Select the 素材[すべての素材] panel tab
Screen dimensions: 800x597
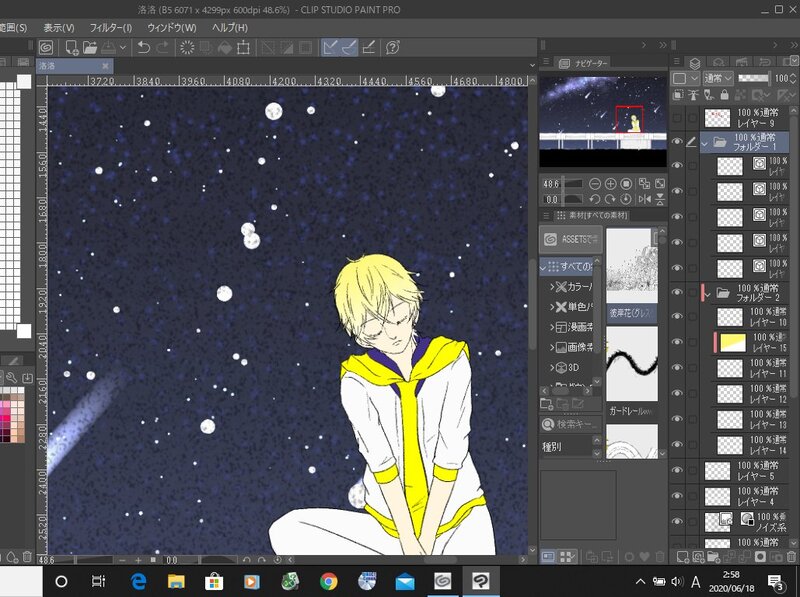[592, 215]
